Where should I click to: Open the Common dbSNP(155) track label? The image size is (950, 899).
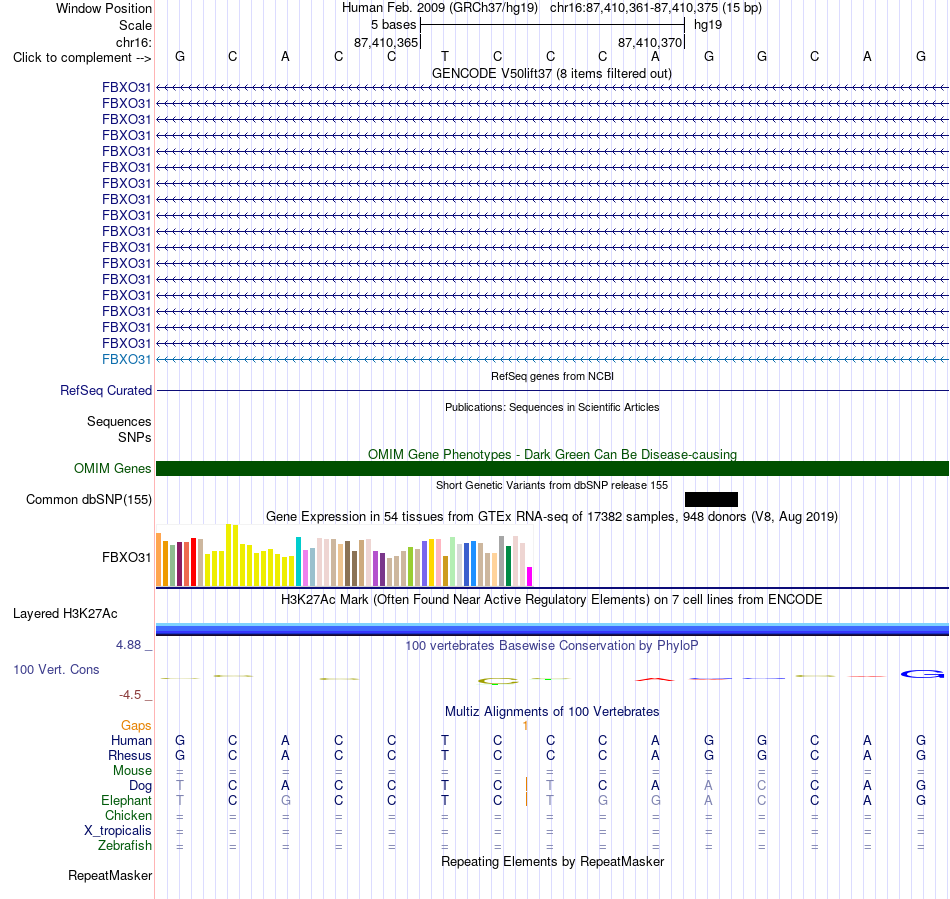[x=88, y=499]
